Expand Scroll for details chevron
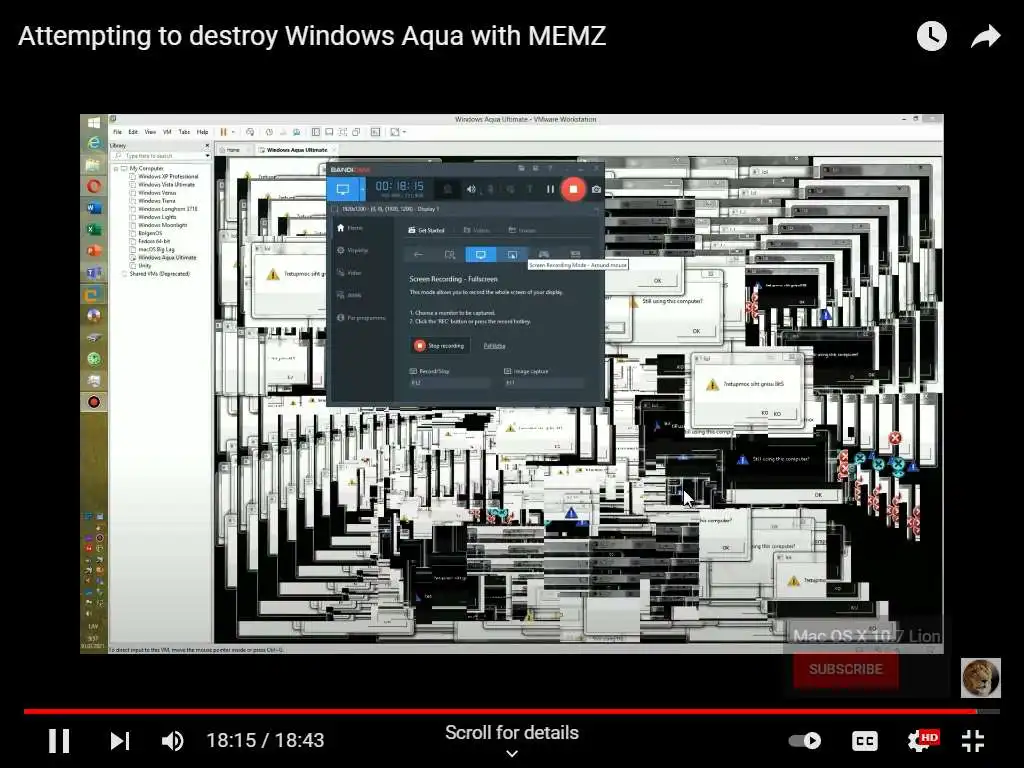 512,754
